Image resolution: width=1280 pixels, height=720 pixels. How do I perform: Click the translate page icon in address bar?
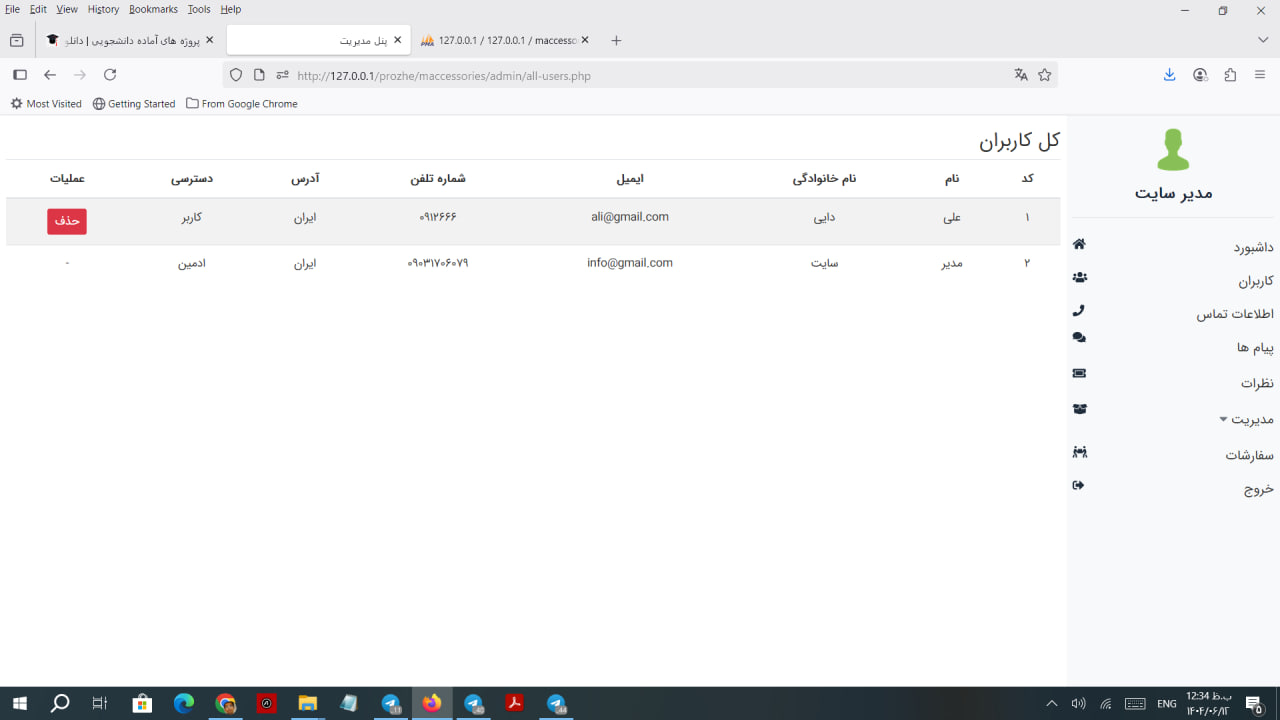tap(1021, 75)
